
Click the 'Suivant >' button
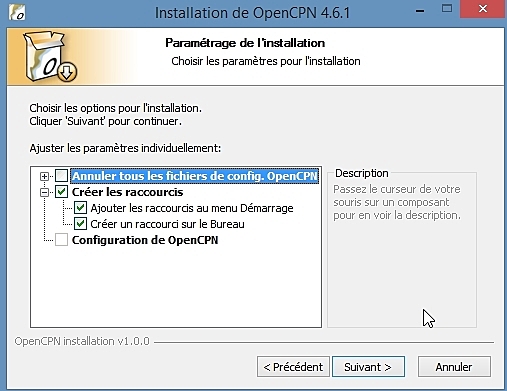tap(368, 367)
